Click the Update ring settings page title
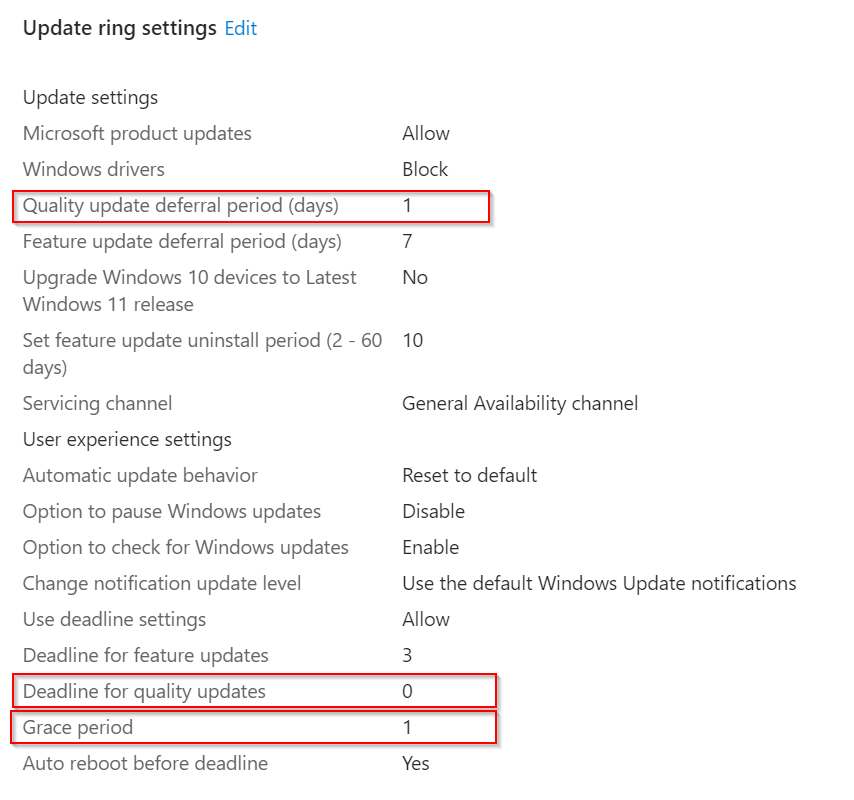The image size is (854, 800). pyautogui.click(x=110, y=28)
